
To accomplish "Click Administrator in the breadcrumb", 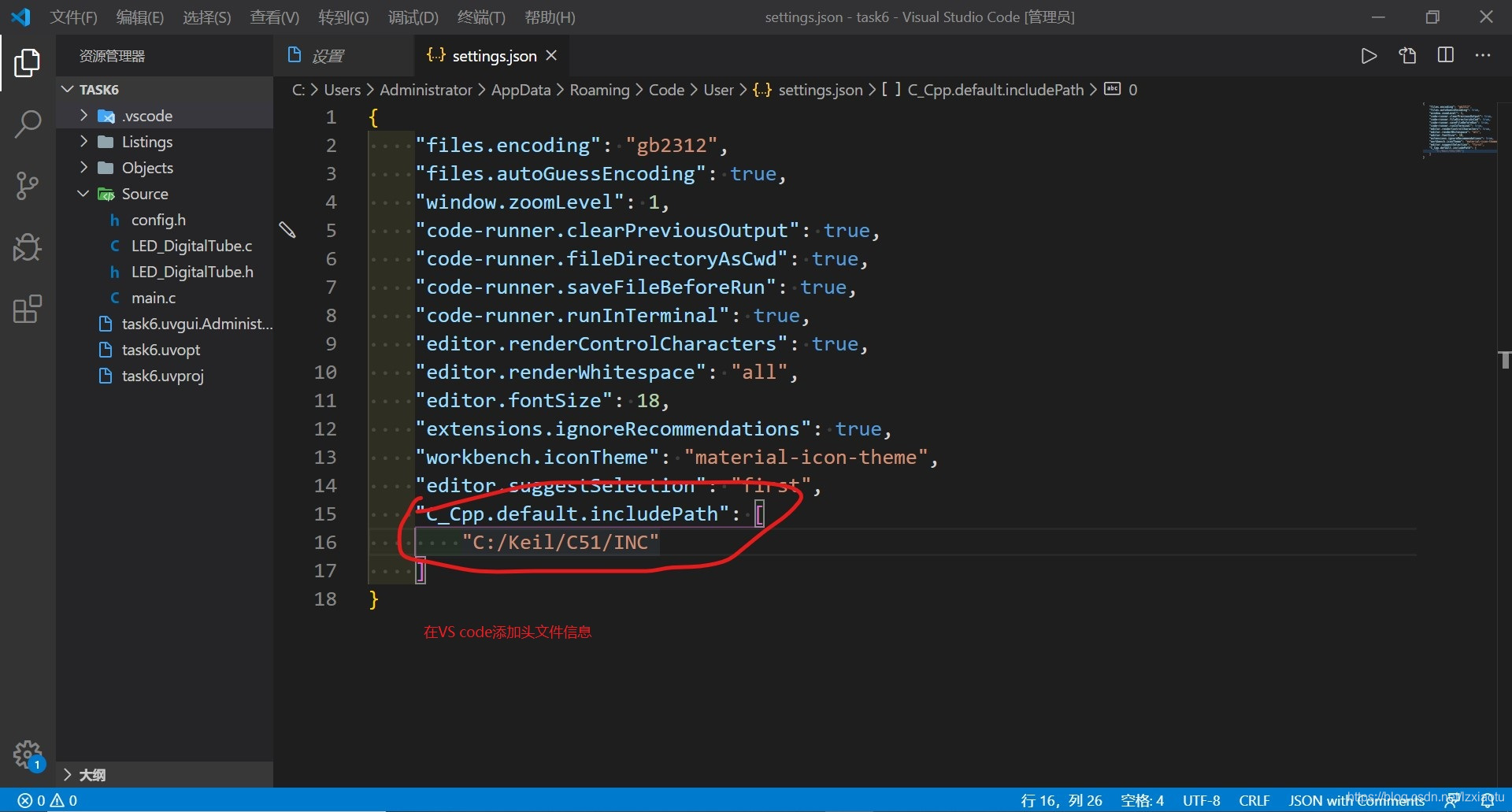I will click(x=426, y=90).
